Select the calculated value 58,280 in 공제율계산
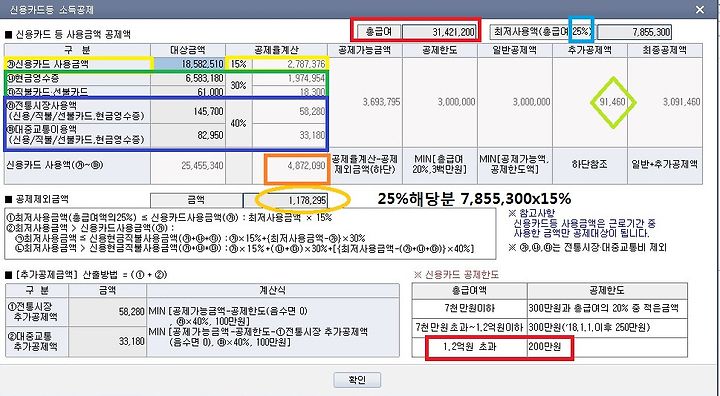 pyautogui.click(x=290, y=111)
